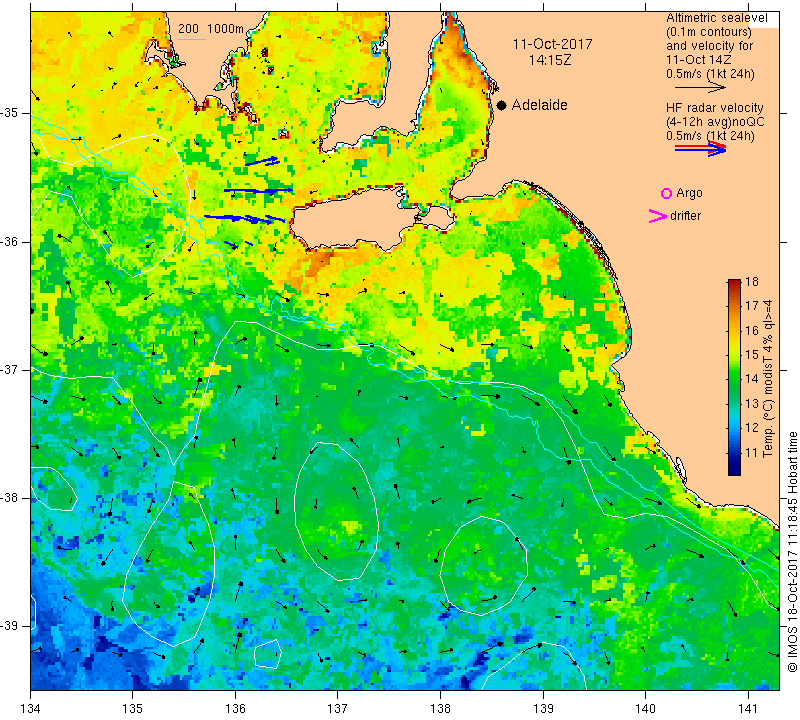Click the '14:15Z' time label
The image size is (800, 720).
(x=550, y=60)
